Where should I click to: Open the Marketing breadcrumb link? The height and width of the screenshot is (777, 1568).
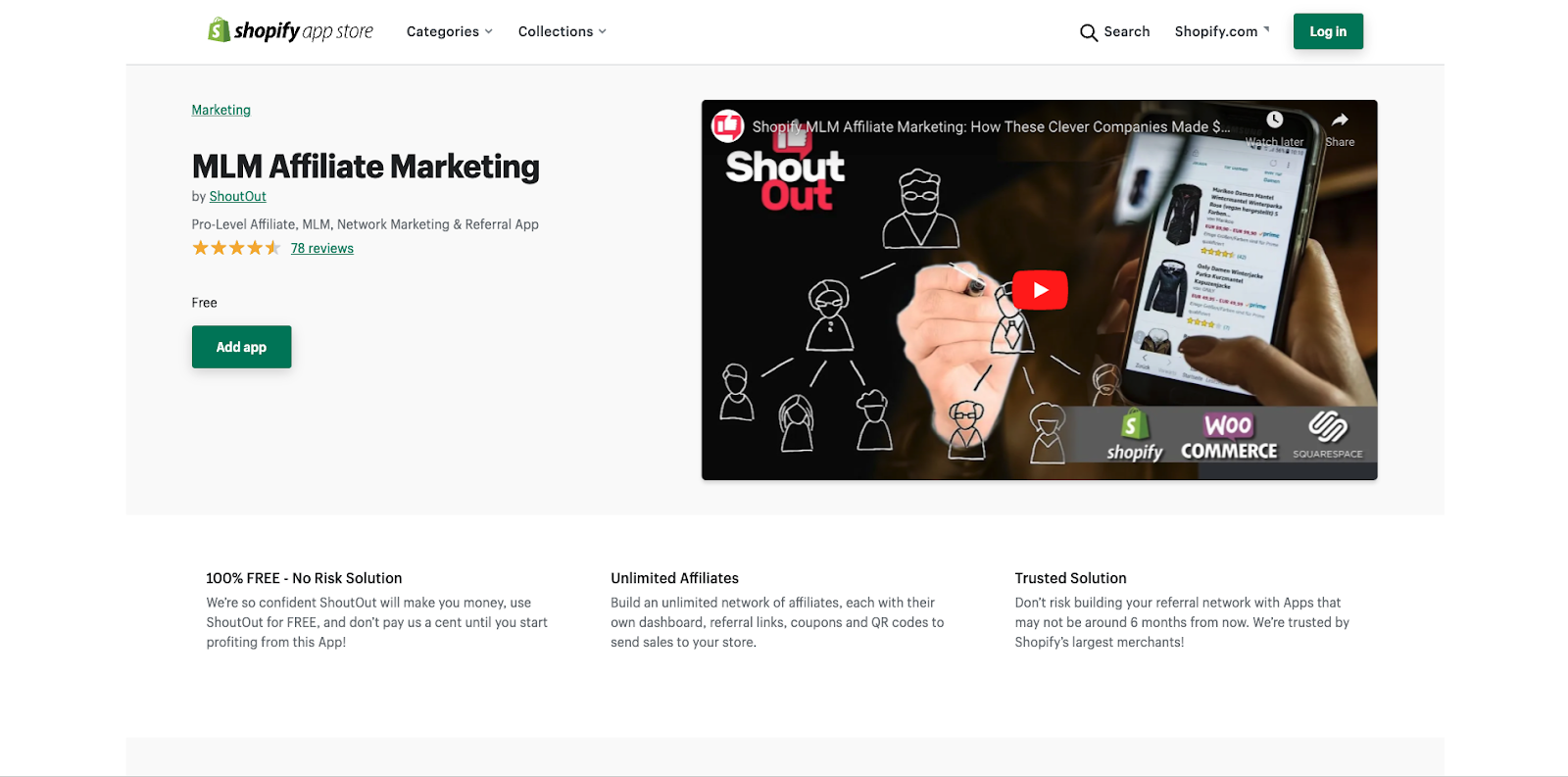coord(220,110)
